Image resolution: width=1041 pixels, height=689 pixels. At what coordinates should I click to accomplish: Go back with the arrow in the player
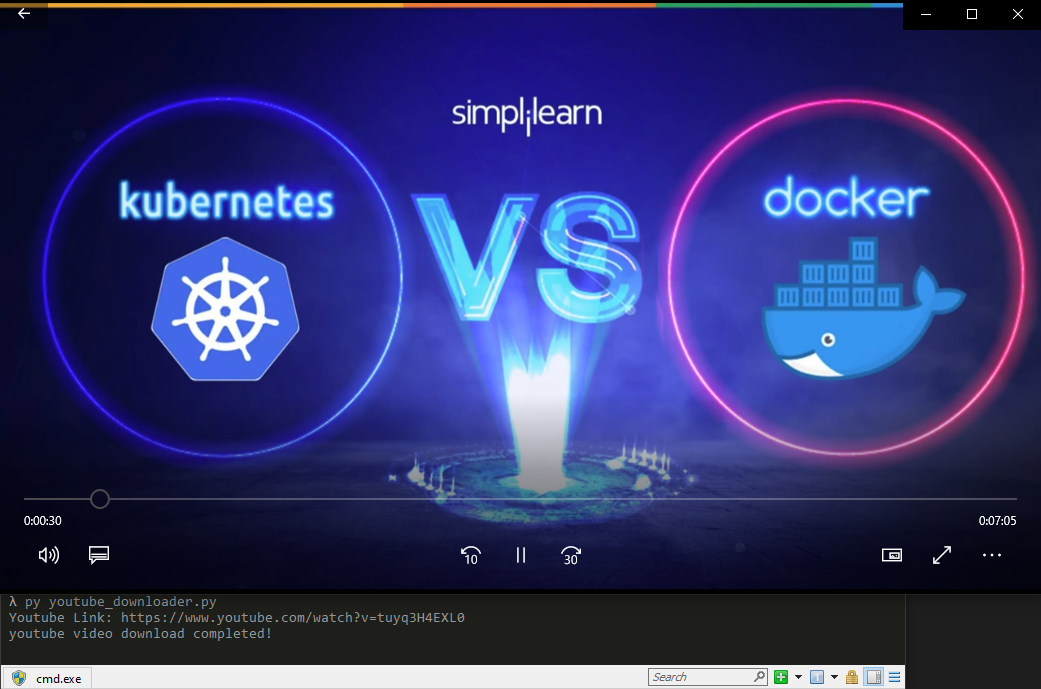click(24, 13)
